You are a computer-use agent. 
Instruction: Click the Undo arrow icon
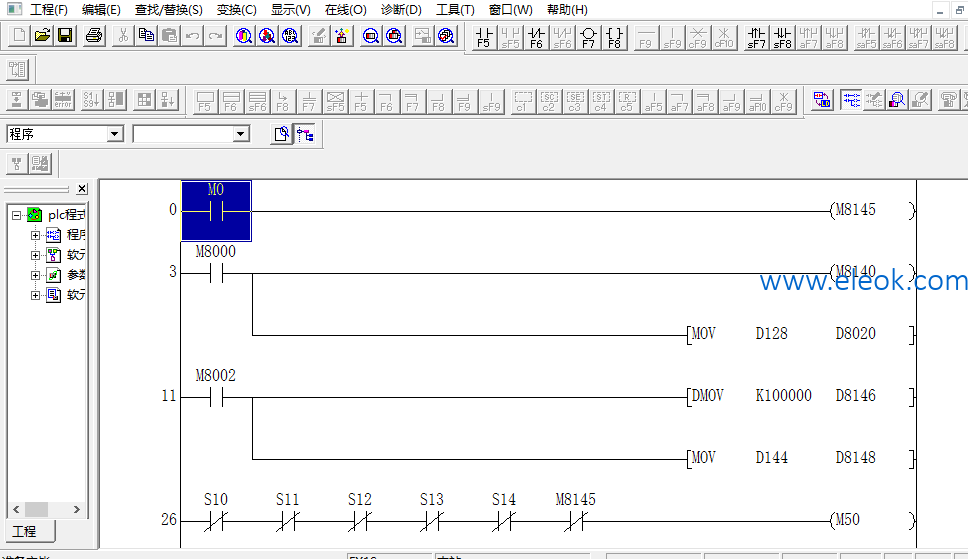pyautogui.click(x=192, y=35)
